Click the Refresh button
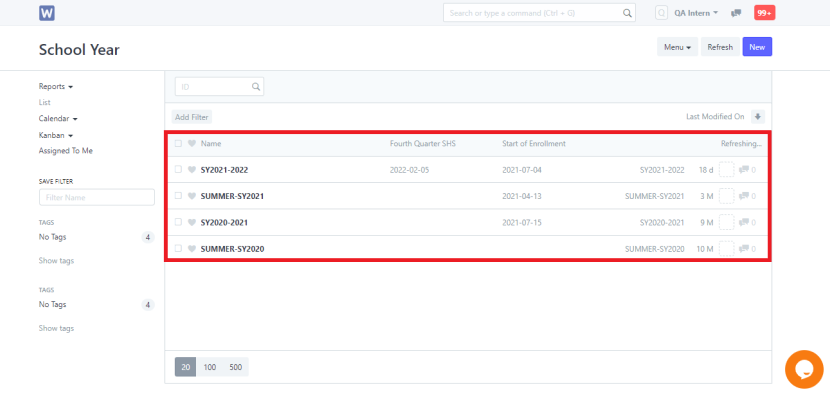This screenshot has width=830, height=397. (720, 47)
